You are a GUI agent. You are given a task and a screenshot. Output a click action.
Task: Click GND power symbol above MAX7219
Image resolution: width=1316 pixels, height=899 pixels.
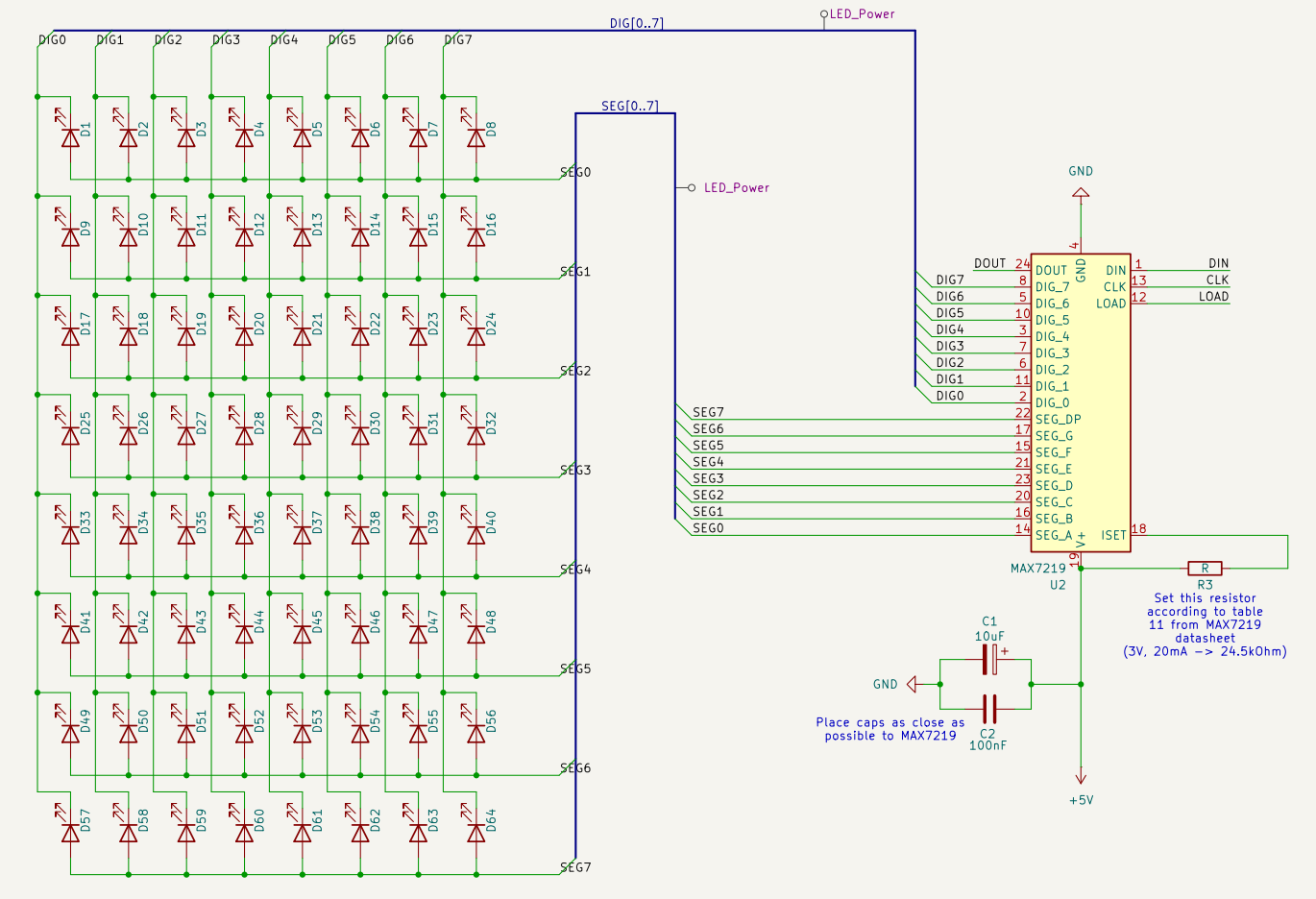point(1081,193)
